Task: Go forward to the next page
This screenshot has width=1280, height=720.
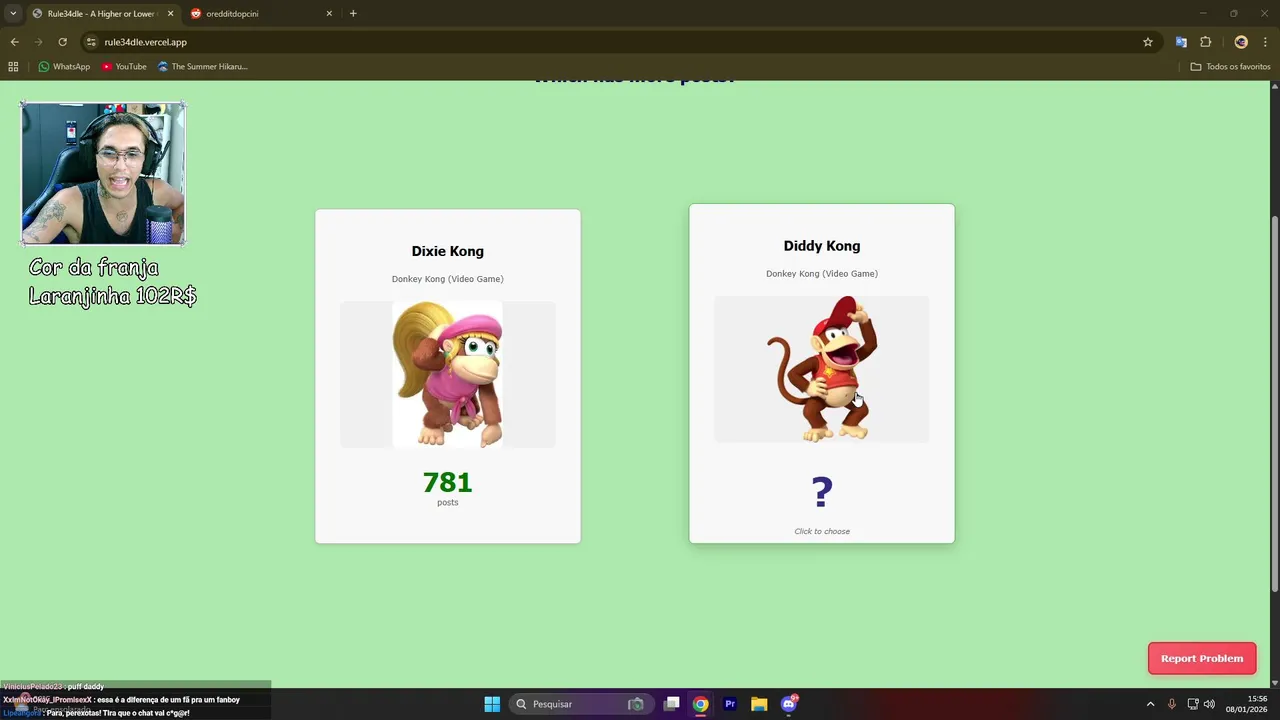Action: [x=38, y=42]
